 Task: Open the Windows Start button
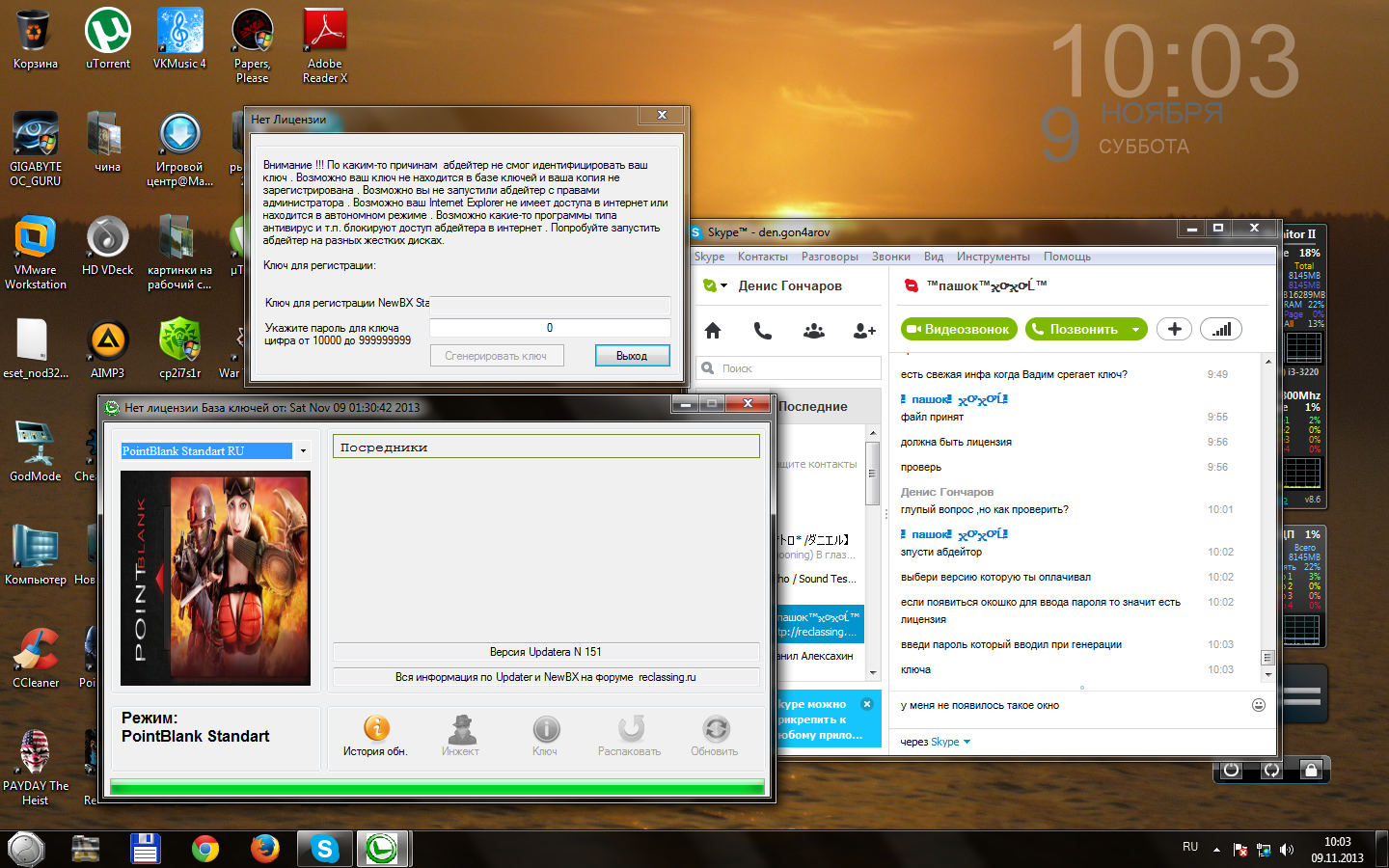click(x=25, y=849)
